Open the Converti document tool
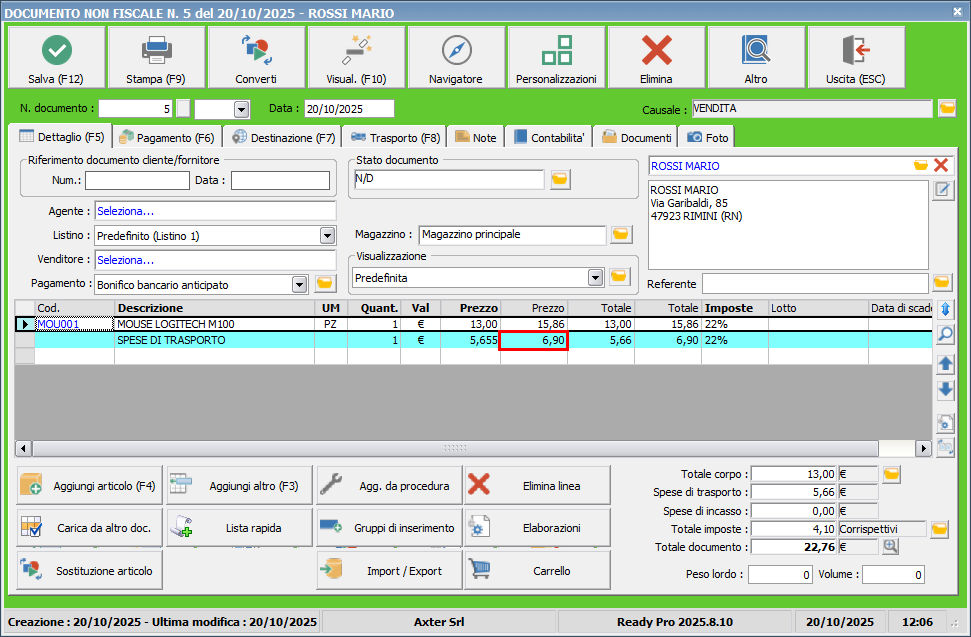 click(256, 50)
